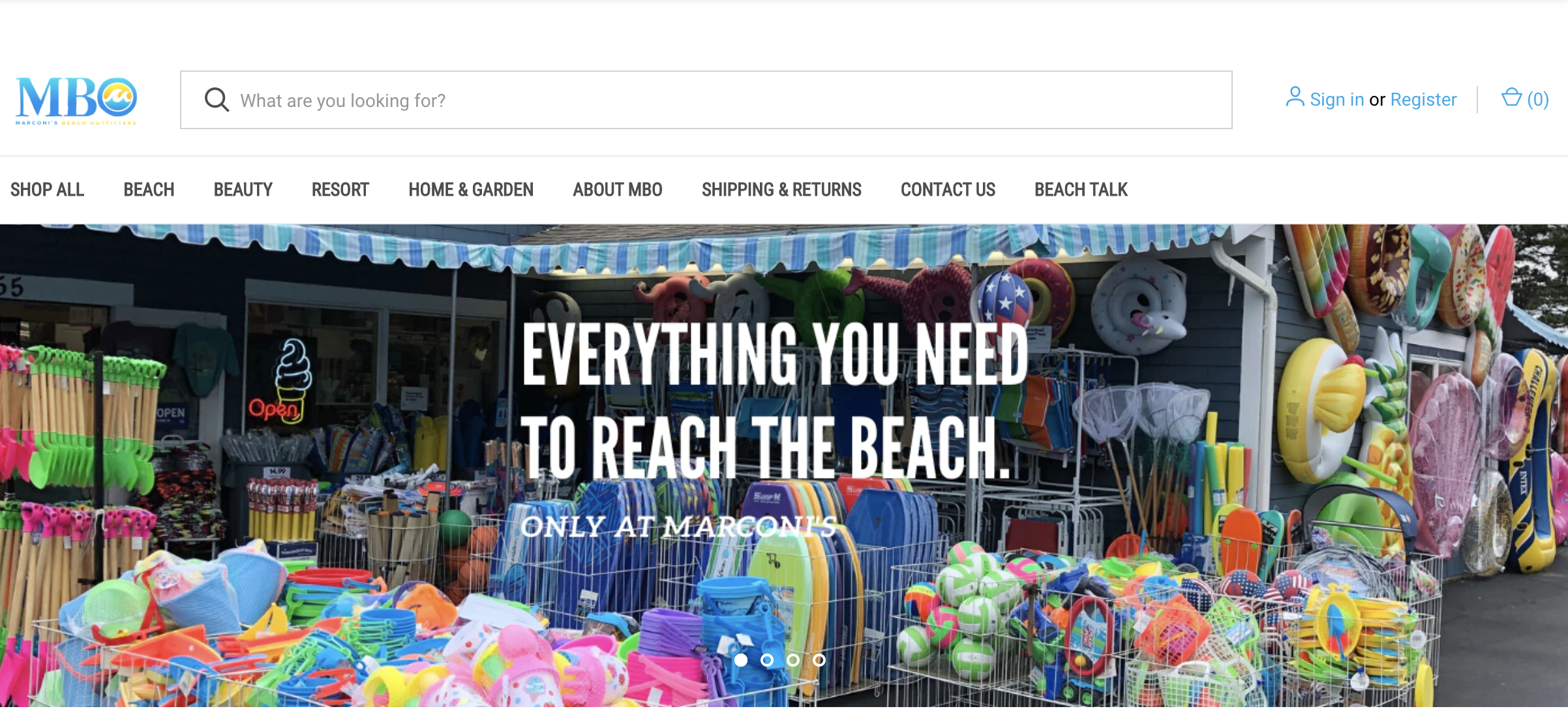This screenshot has width=1568, height=711.
Task: Open the Resort menu item
Action: (x=340, y=190)
